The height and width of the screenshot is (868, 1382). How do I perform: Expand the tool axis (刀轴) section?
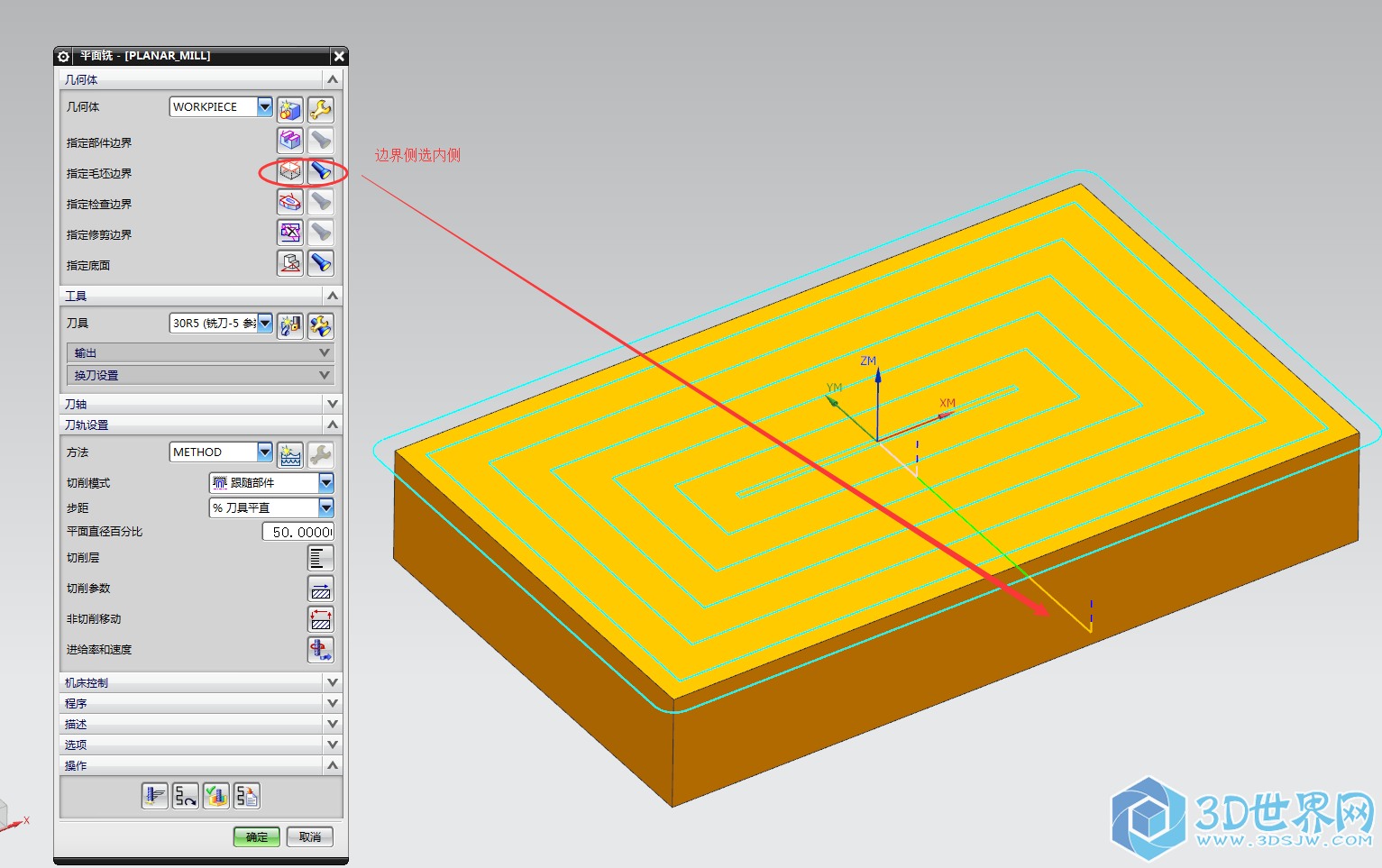332,404
